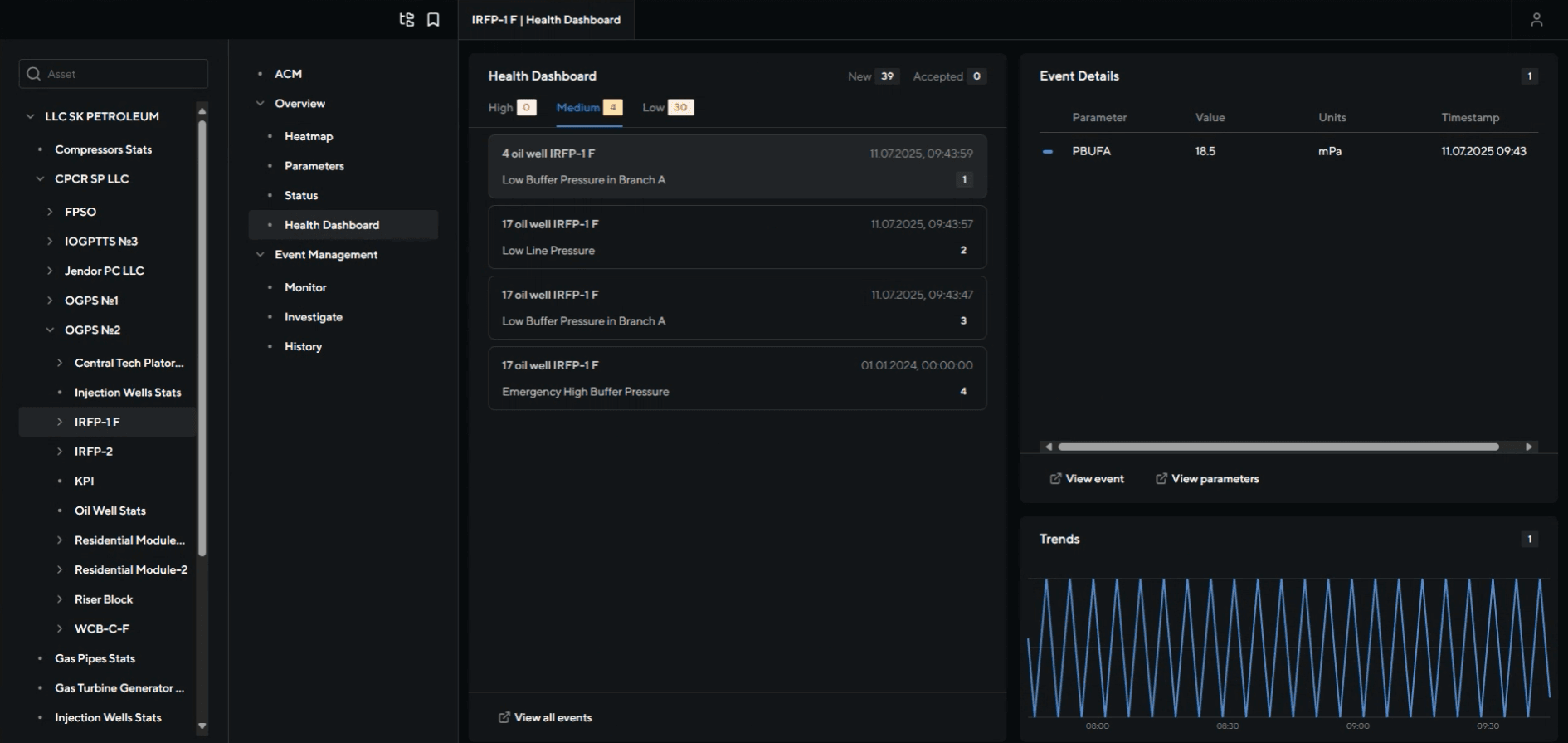Select the KPI tree item
Viewport: 1568px width, 743px height.
tap(84, 481)
